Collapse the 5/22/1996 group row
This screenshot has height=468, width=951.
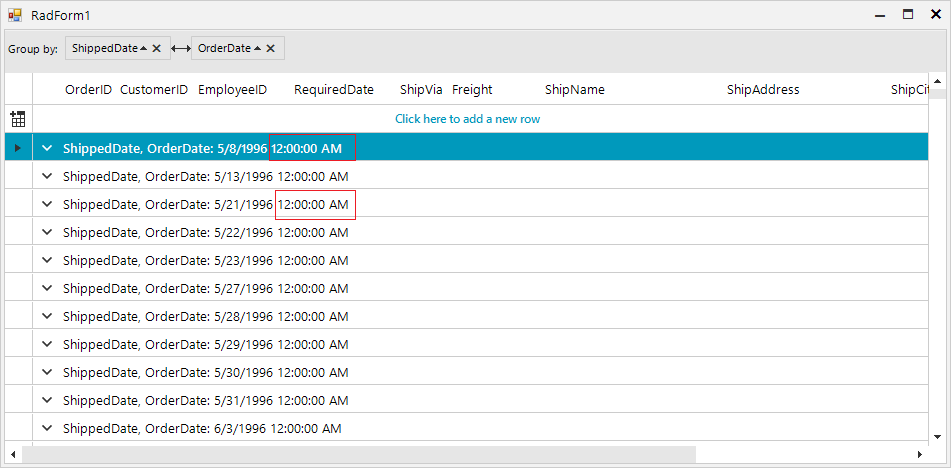(x=47, y=232)
